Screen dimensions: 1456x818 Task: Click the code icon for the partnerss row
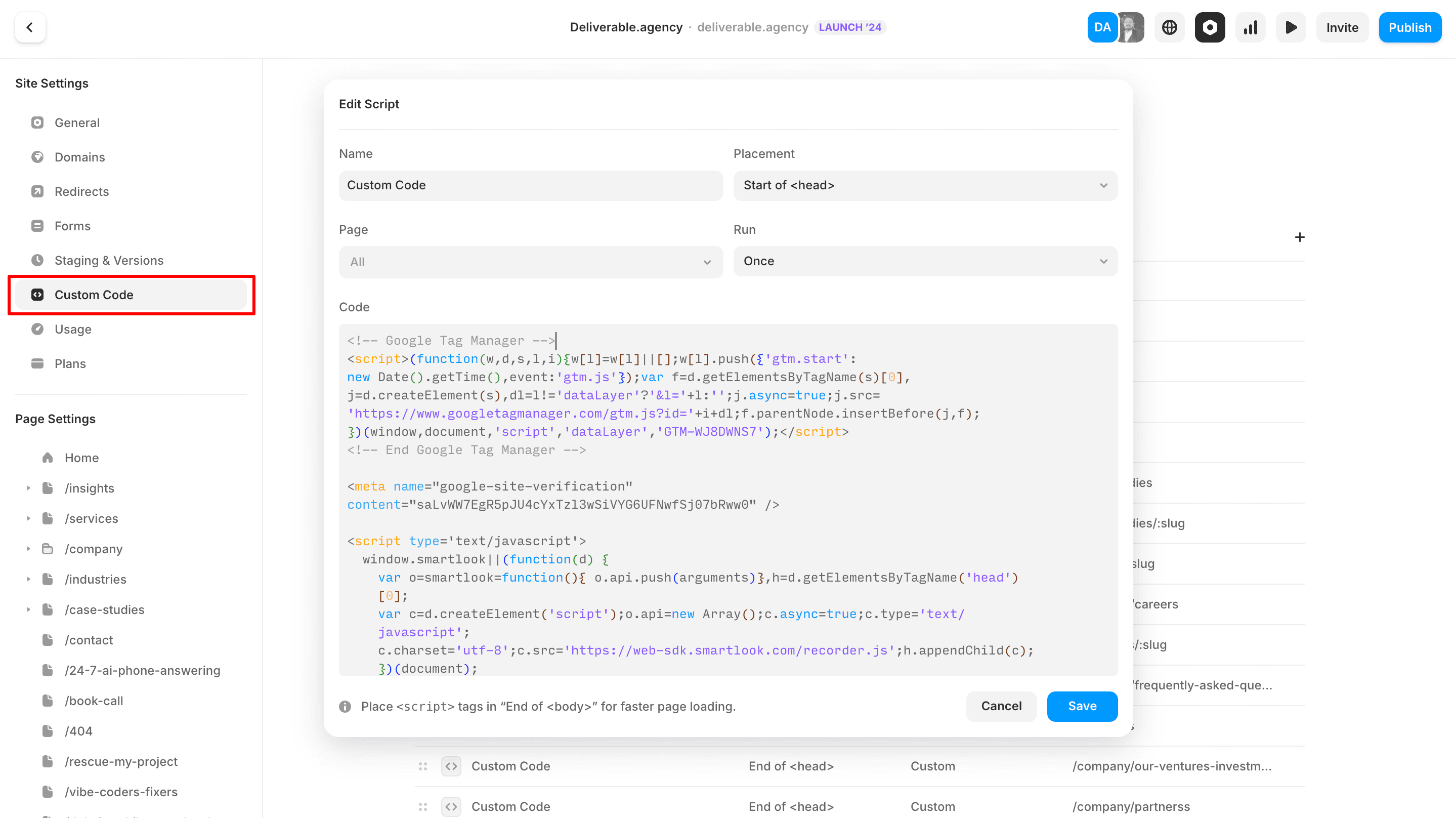(x=450, y=806)
